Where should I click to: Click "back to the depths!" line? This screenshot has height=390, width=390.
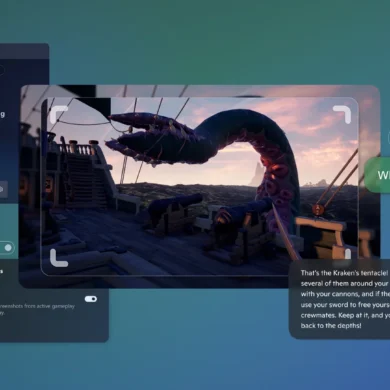point(331,326)
